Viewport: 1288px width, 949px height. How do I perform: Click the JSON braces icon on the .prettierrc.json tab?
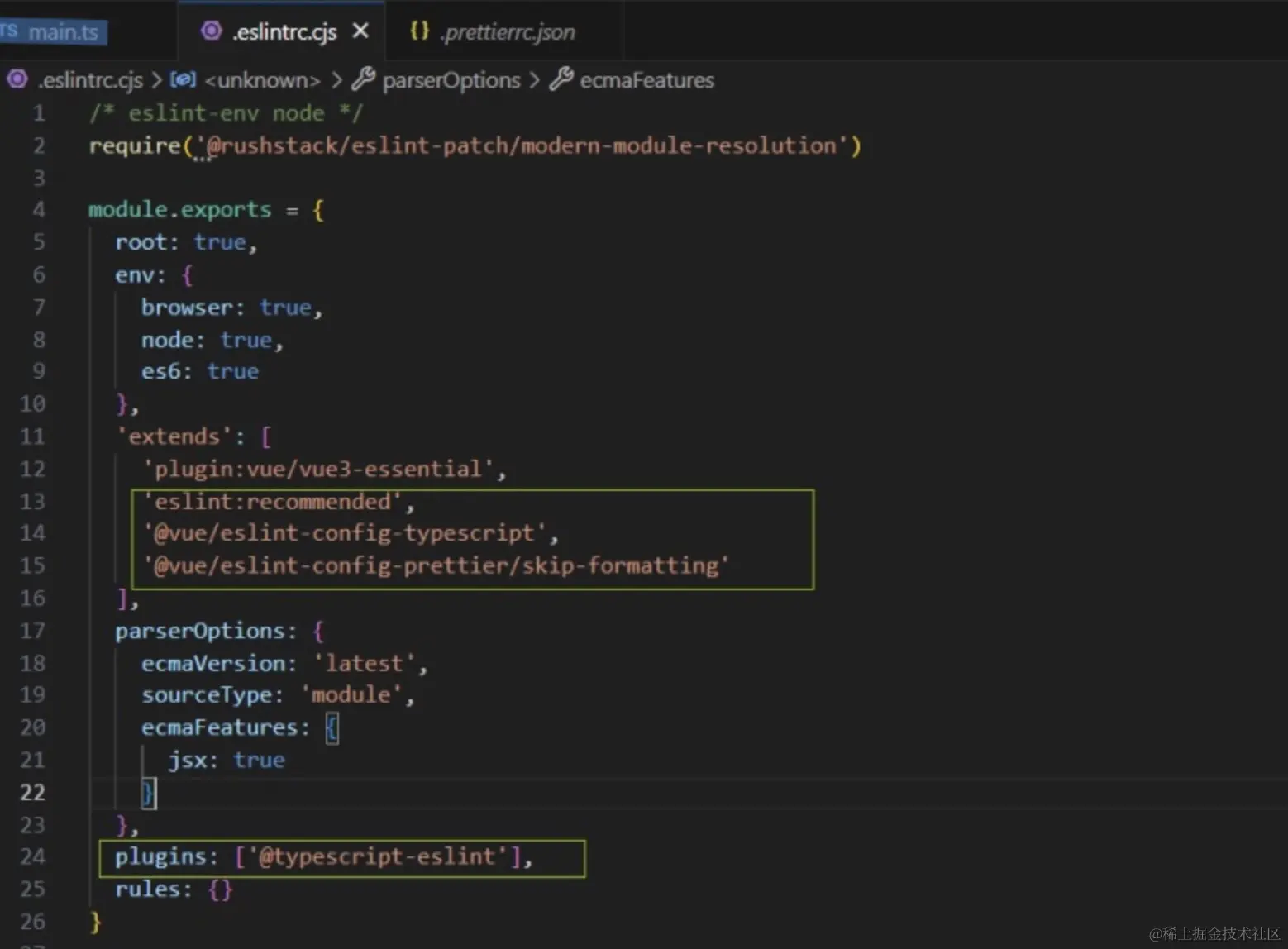(x=419, y=31)
